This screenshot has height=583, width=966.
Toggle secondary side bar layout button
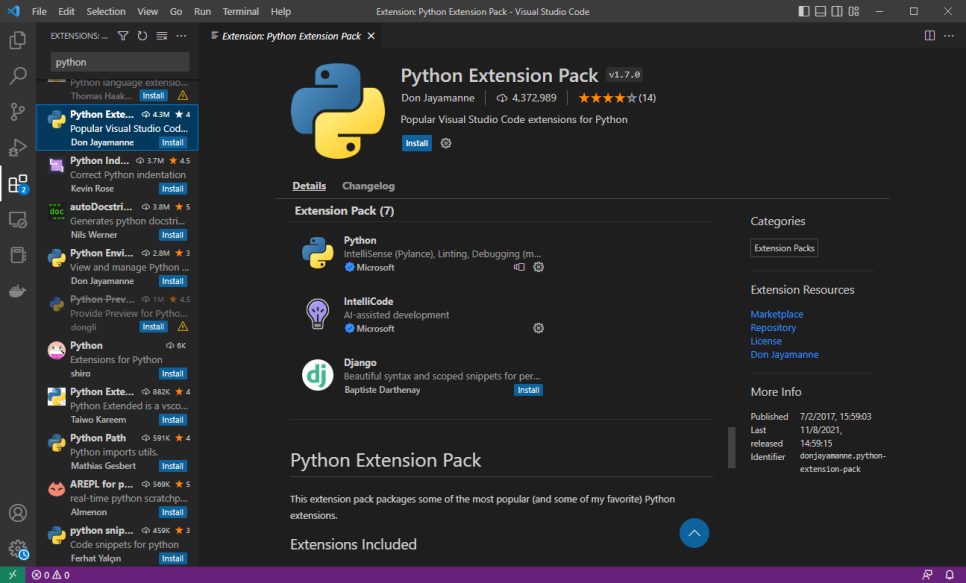point(837,11)
